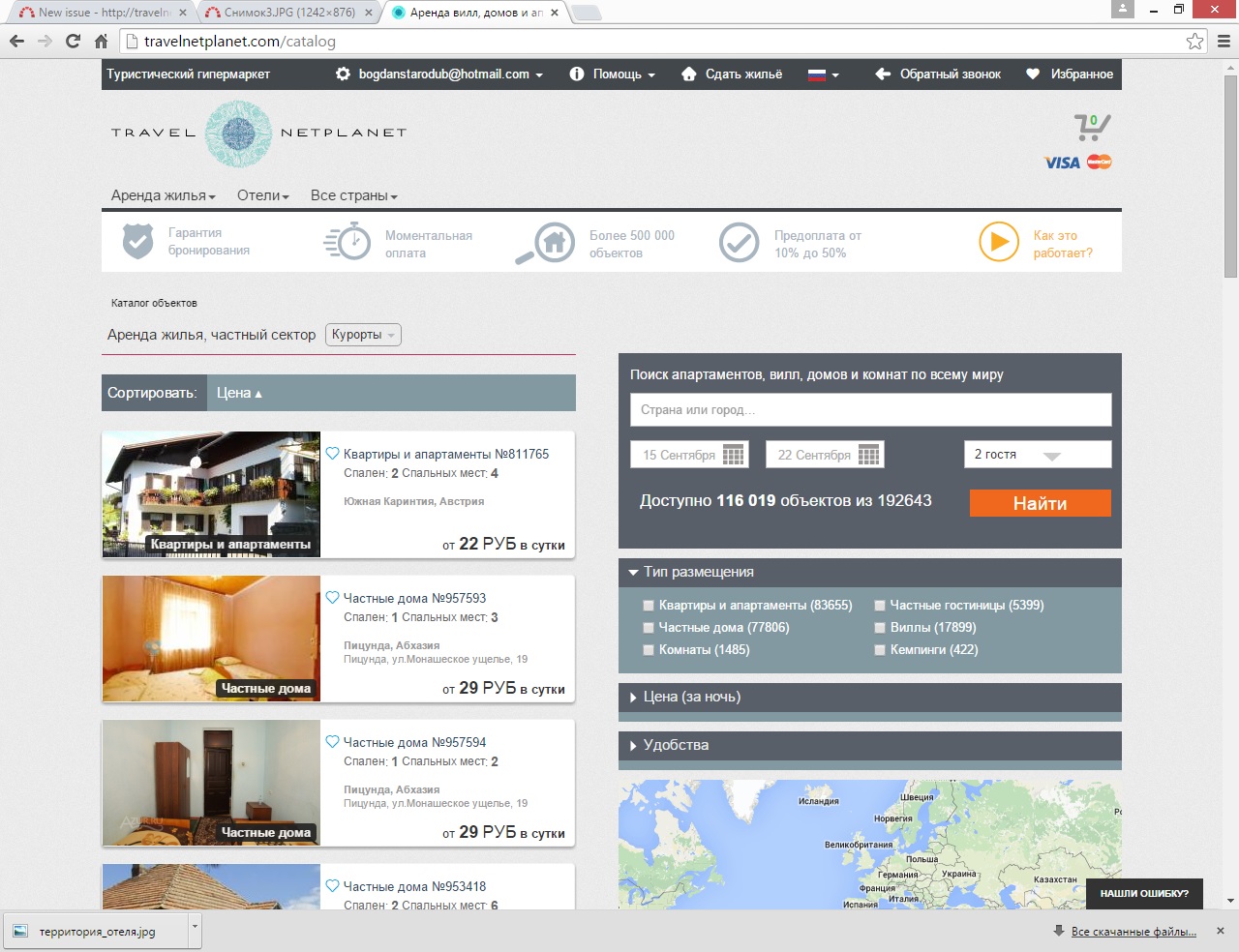The width and height of the screenshot is (1239, 952).
Task: Expand the Цена (за ночь) section
Action: [691, 697]
